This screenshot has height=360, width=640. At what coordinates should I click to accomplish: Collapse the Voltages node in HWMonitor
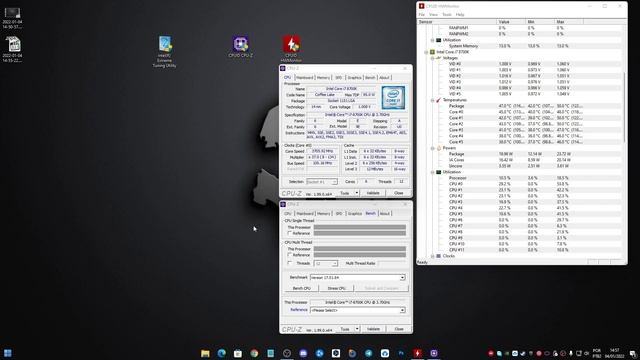(432, 58)
